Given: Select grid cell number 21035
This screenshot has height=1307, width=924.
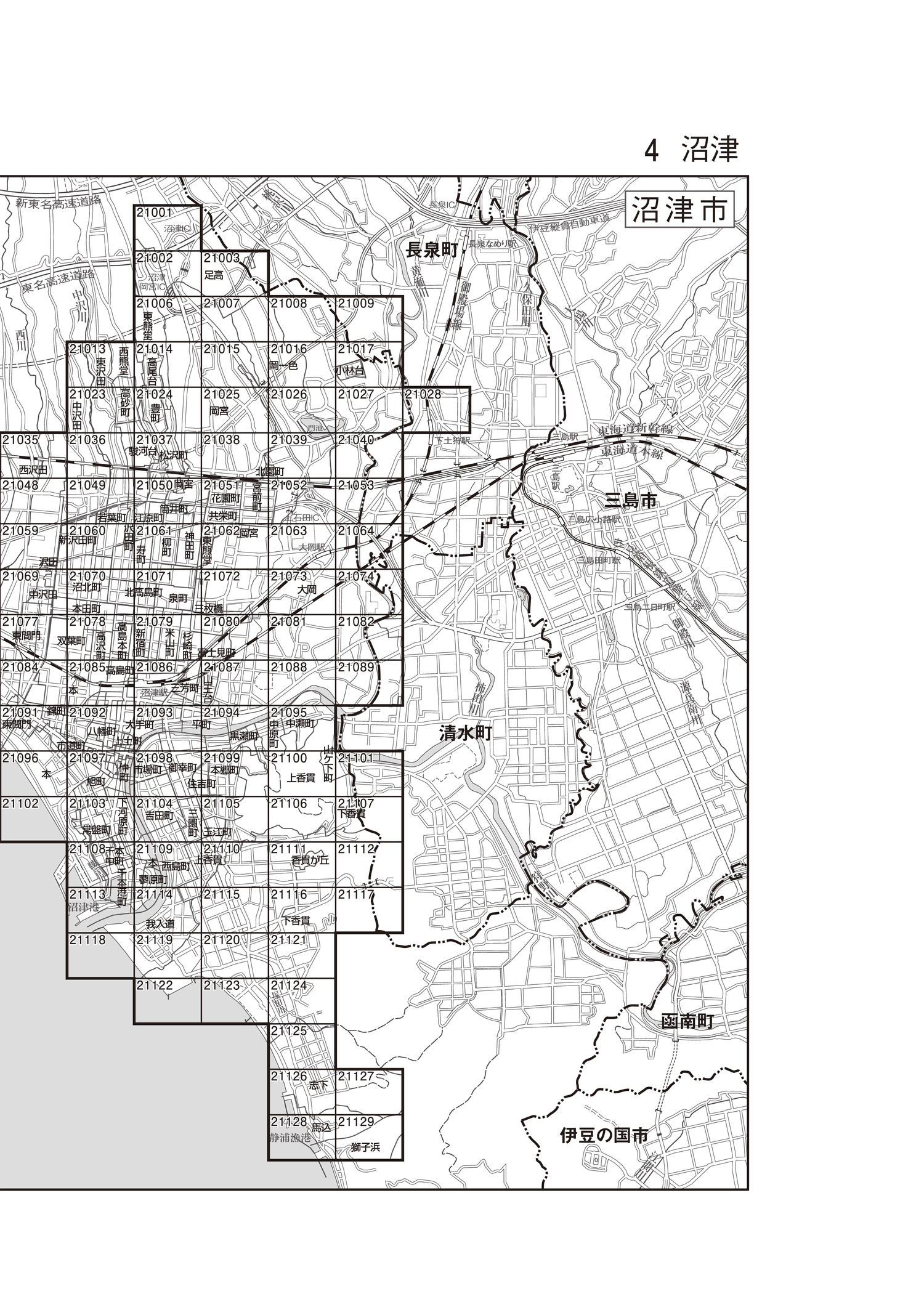Looking at the screenshot, I should 20,440.
